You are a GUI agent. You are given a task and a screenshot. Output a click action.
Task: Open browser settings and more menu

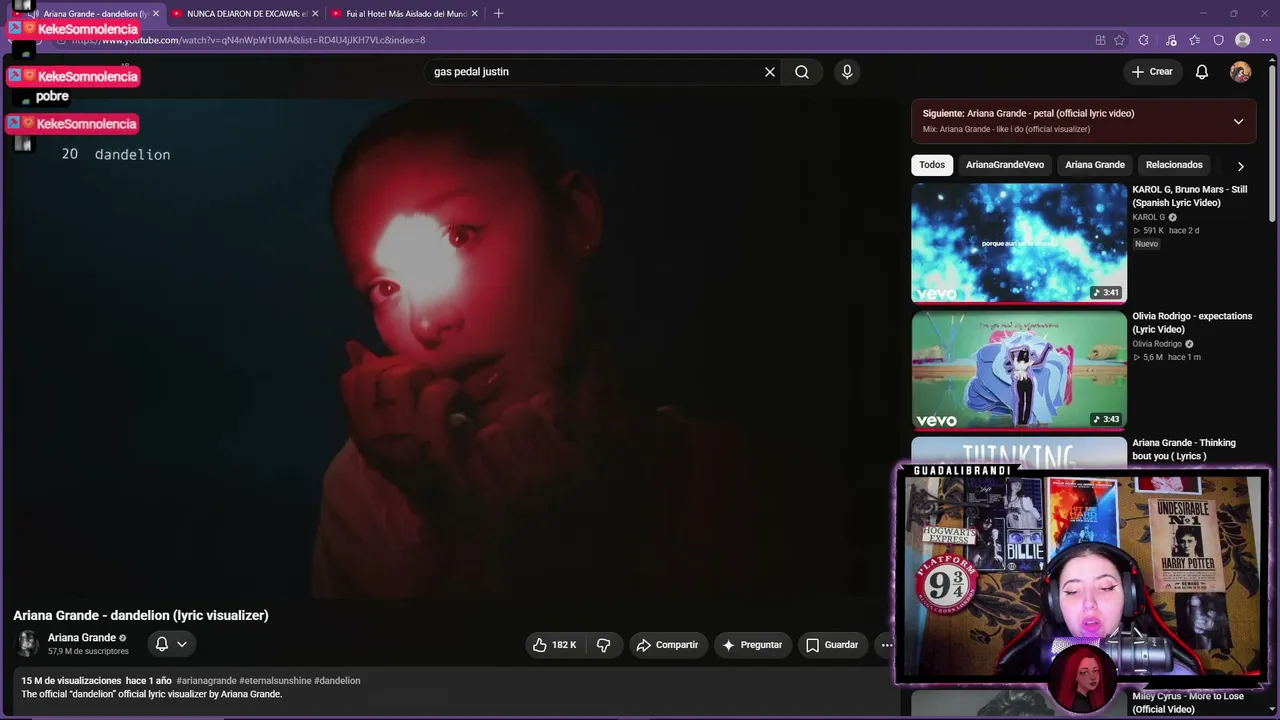(x=1265, y=40)
